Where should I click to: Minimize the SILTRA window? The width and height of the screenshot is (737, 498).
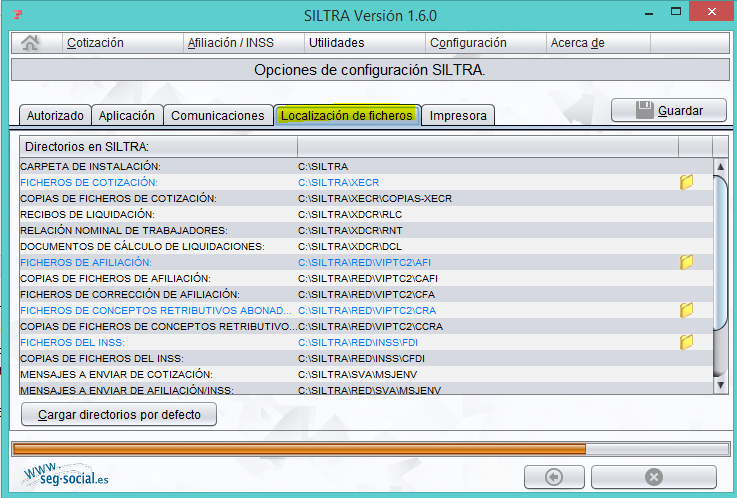pyautogui.click(x=650, y=13)
